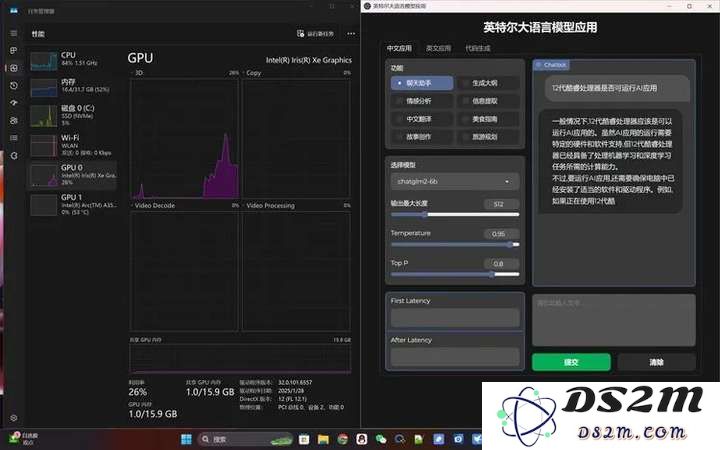Click After Latency output field

tap(455, 357)
